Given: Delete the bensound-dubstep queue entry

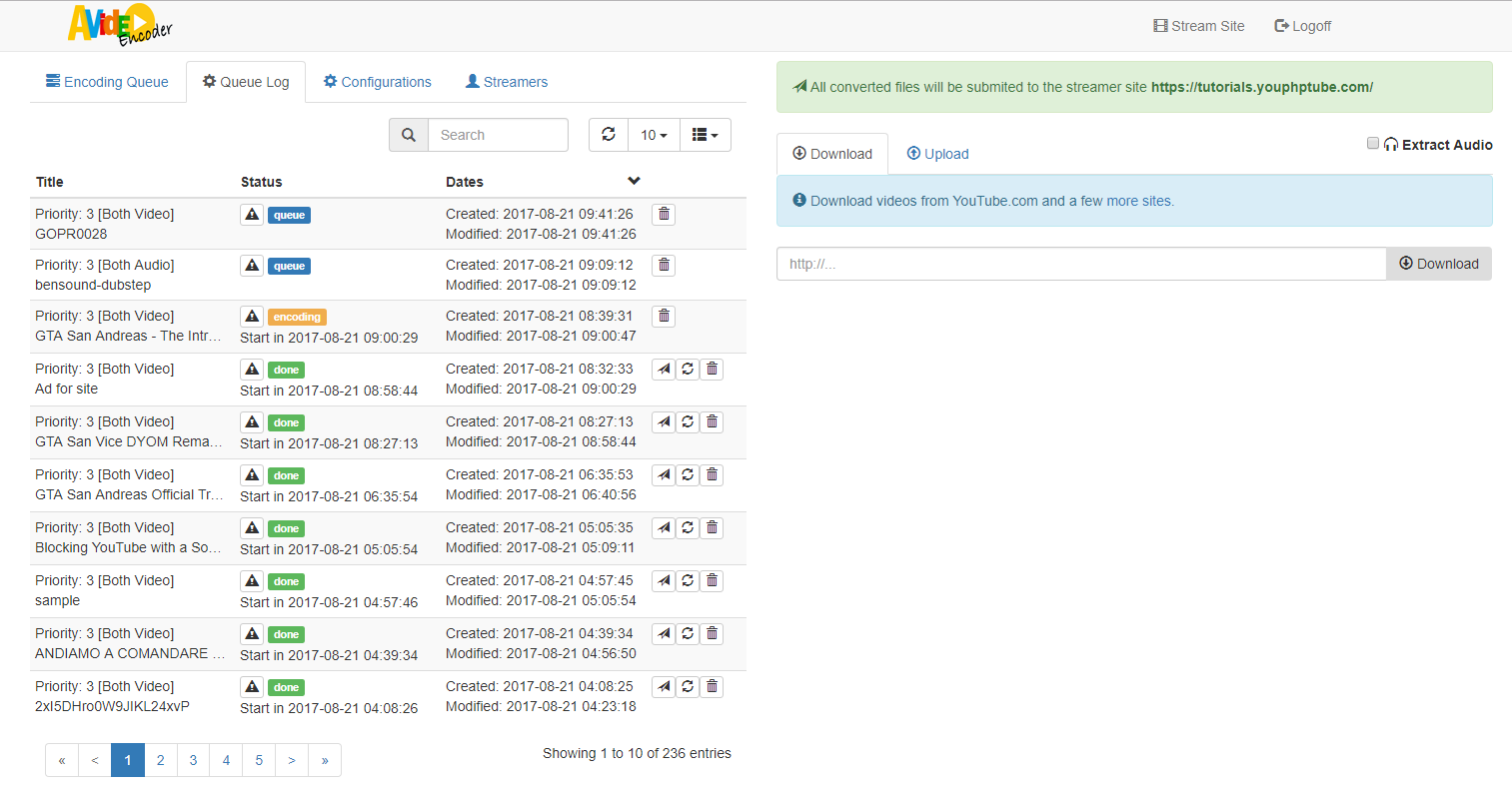Looking at the screenshot, I should [x=664, y=265].
